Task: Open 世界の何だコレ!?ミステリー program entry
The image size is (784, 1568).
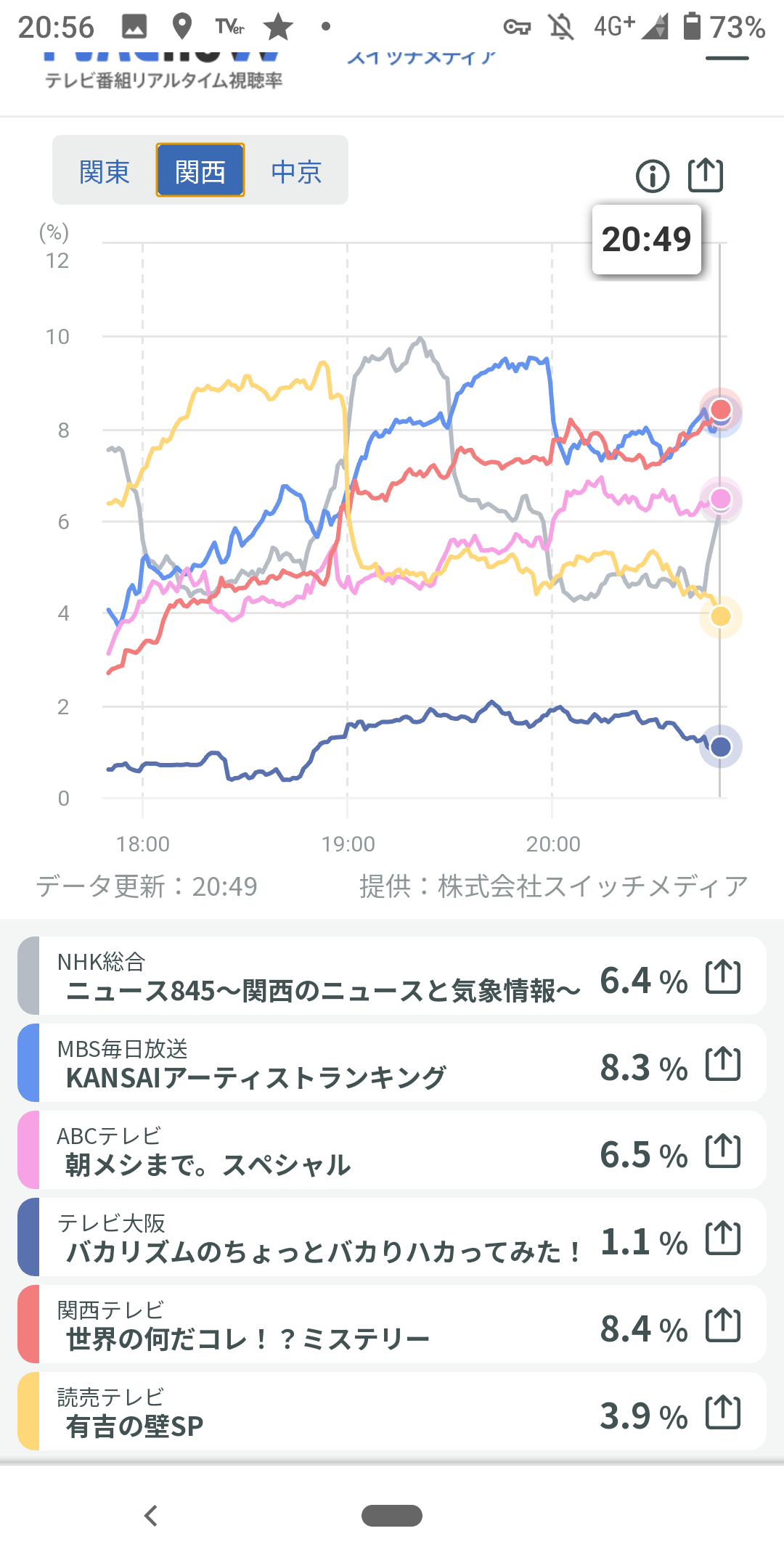Action: (x=248, y=1339)
